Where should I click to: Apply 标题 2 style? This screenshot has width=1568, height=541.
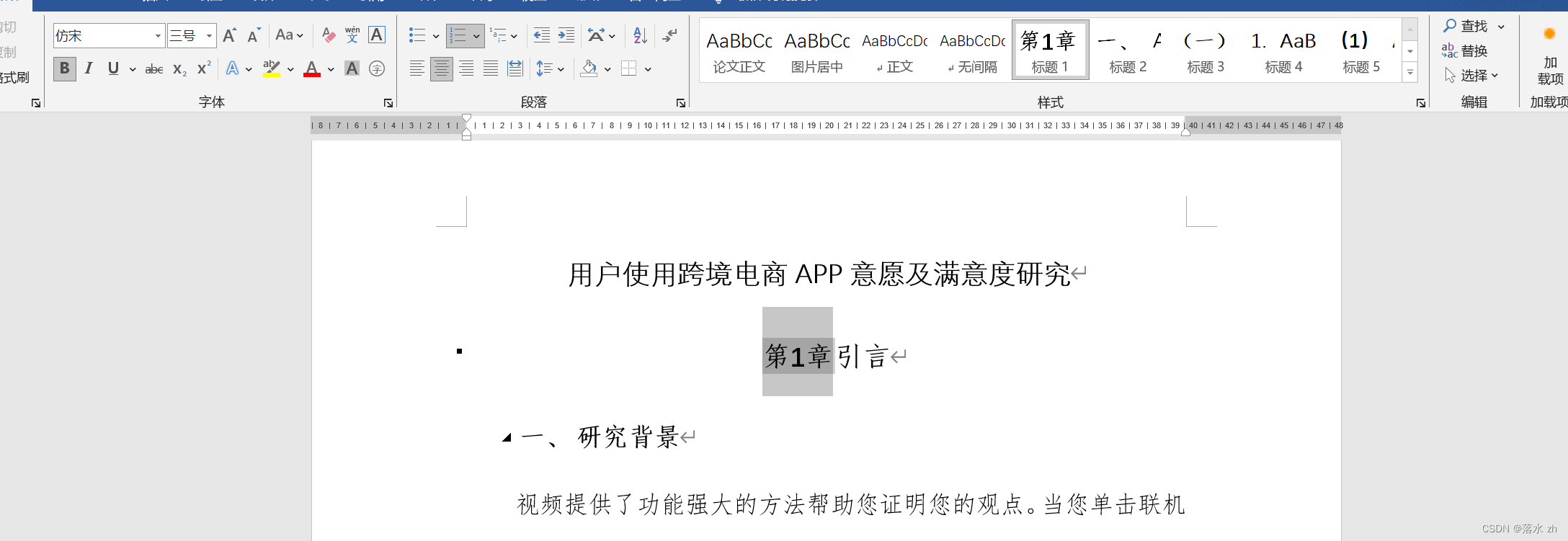tap(1128, 50)
